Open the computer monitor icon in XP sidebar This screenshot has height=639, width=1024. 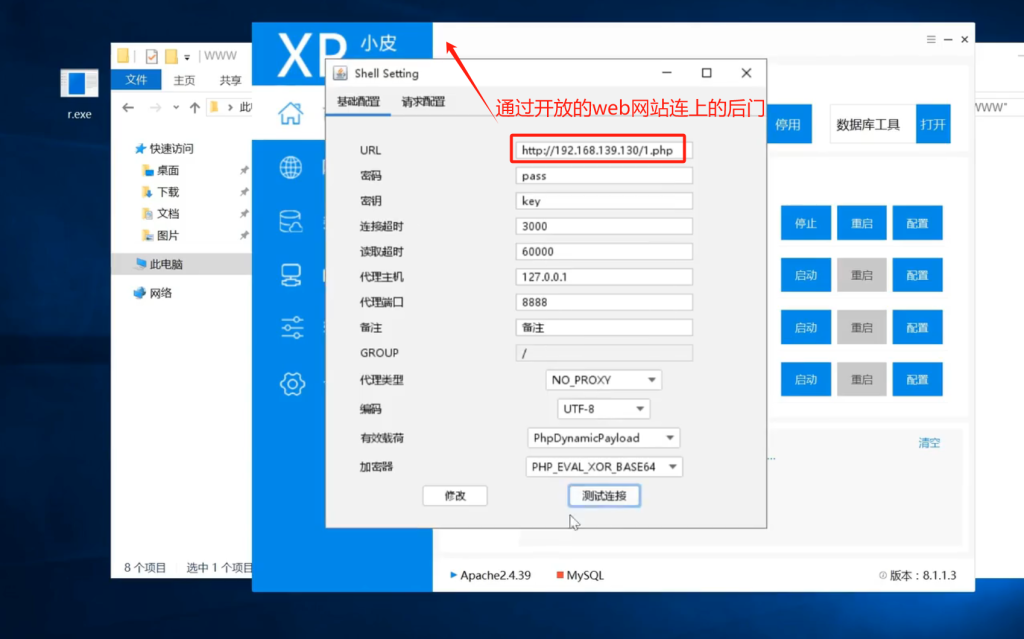(x=291, y=274)
